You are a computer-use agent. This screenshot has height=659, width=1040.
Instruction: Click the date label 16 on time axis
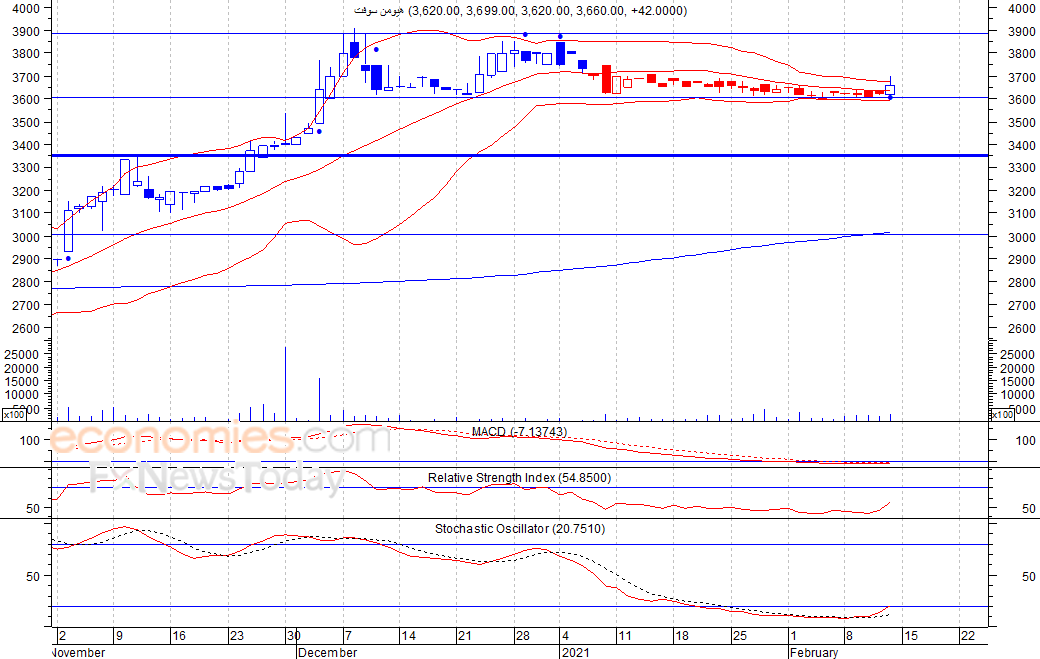point(179,636)
